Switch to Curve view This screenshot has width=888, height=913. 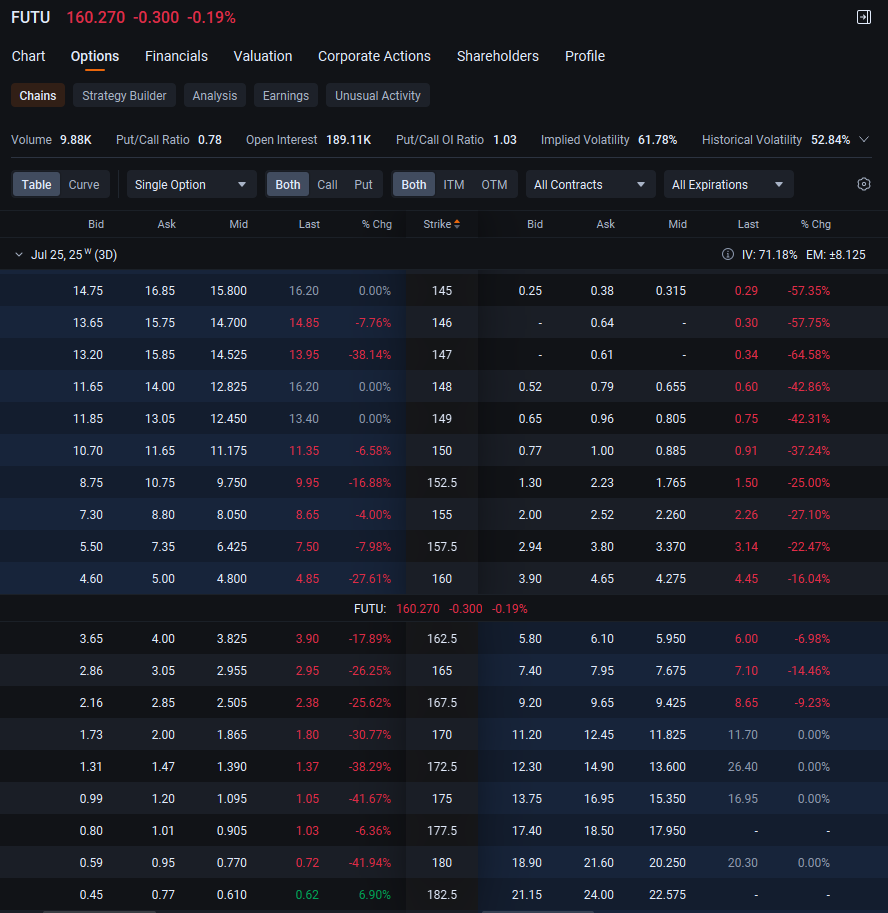[84, 185]
